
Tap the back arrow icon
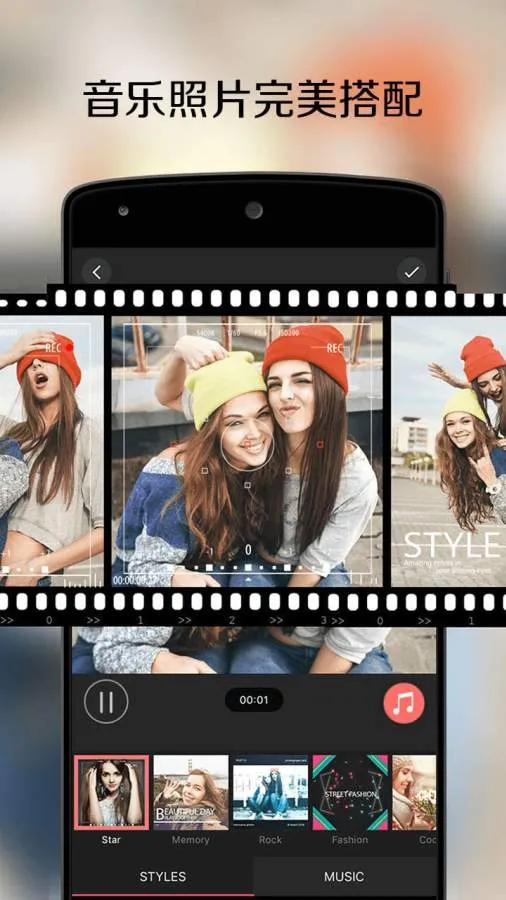click(96, 273)
